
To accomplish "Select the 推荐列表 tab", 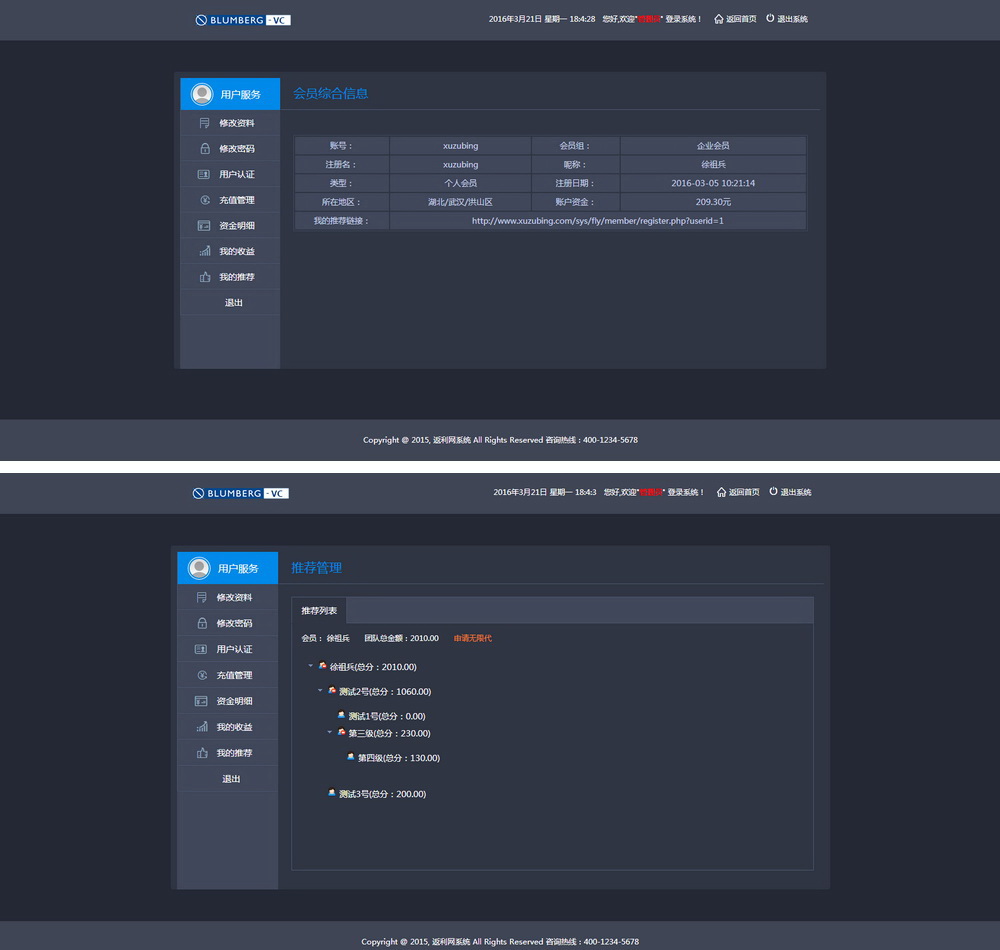I will 319,610.
